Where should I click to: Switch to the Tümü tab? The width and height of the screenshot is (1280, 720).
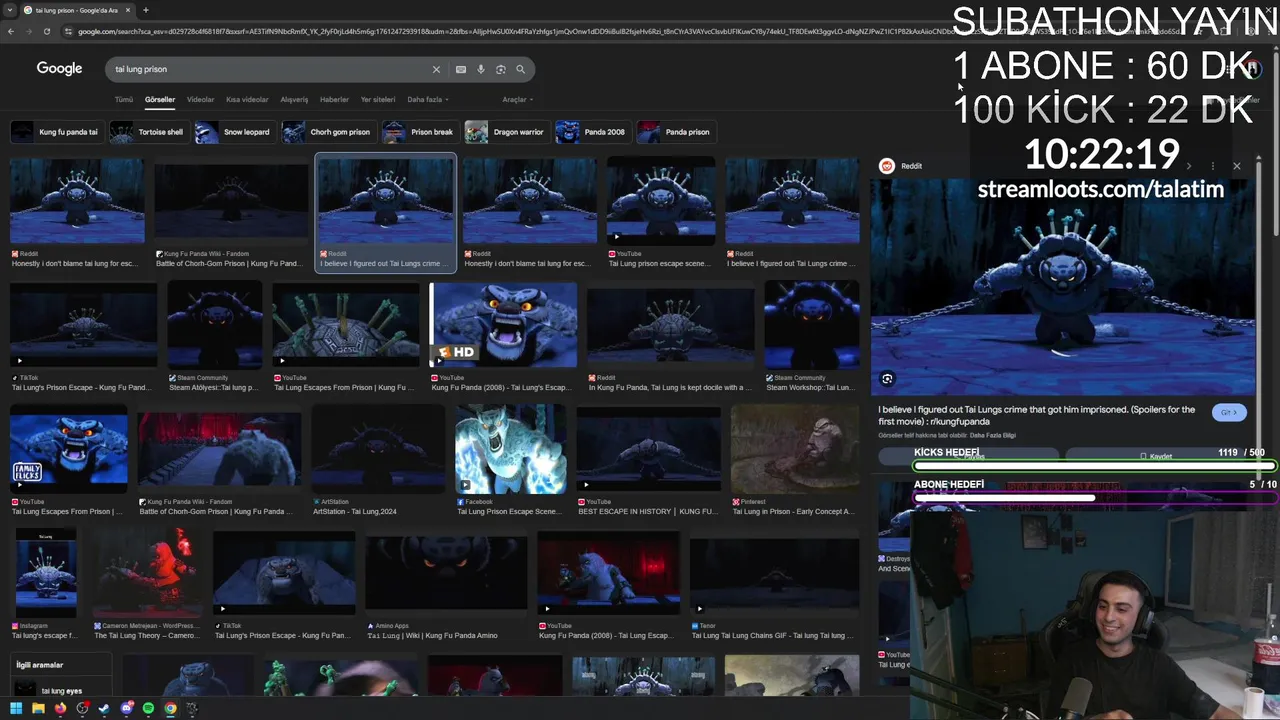(x=123, y=99)
